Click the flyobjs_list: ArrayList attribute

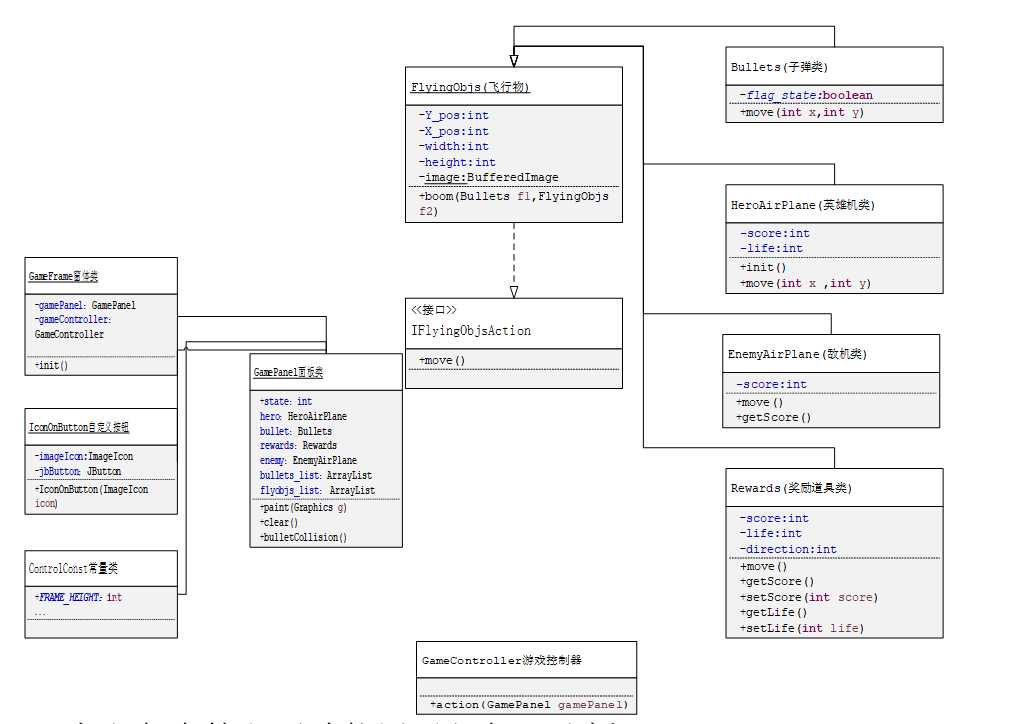point(317,490)
